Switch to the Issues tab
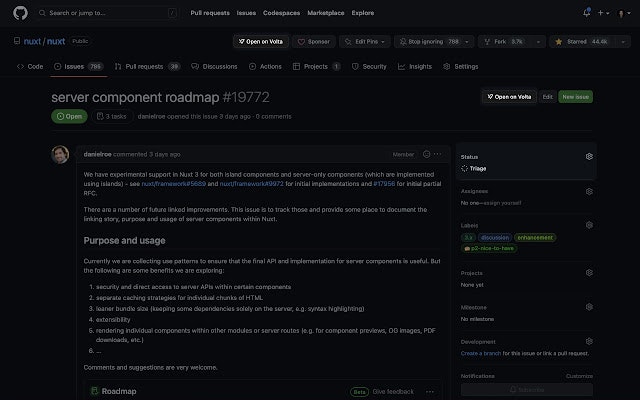 [x=79, y=67]
